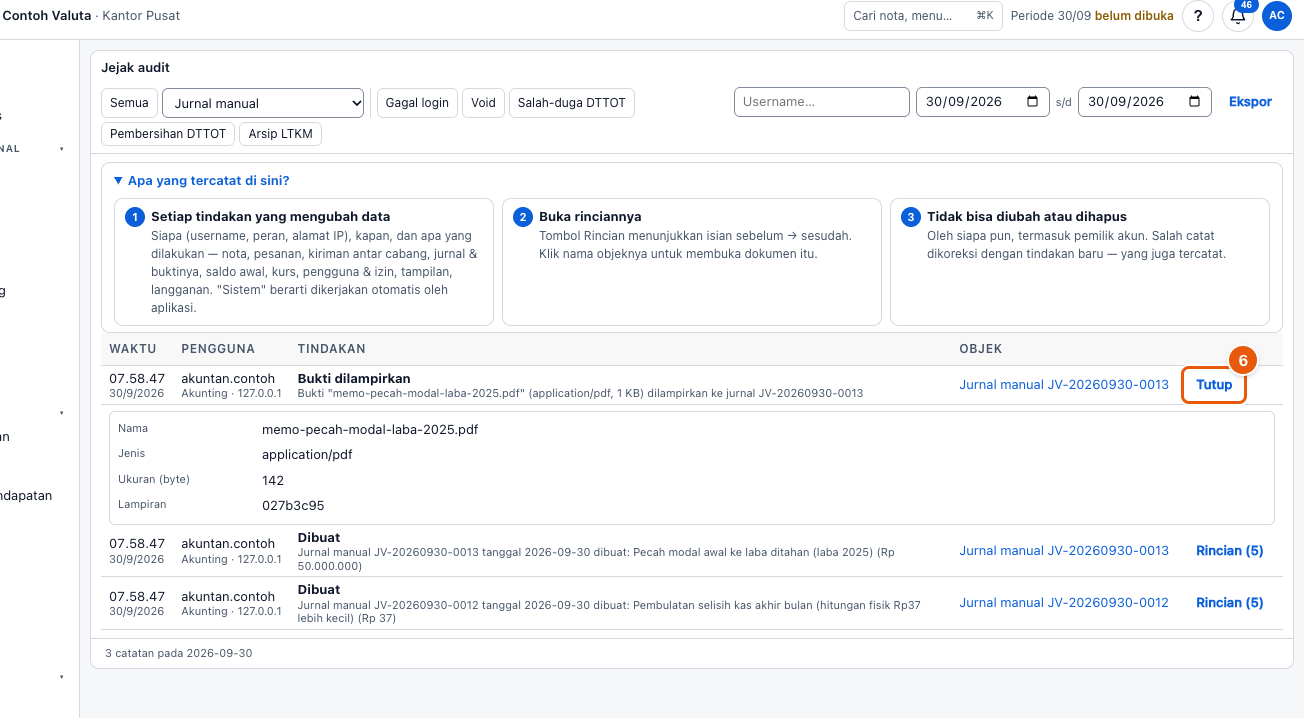Open notifications bell with 46 badge
Viewport: 1304px width, 718px height.
1238,16
